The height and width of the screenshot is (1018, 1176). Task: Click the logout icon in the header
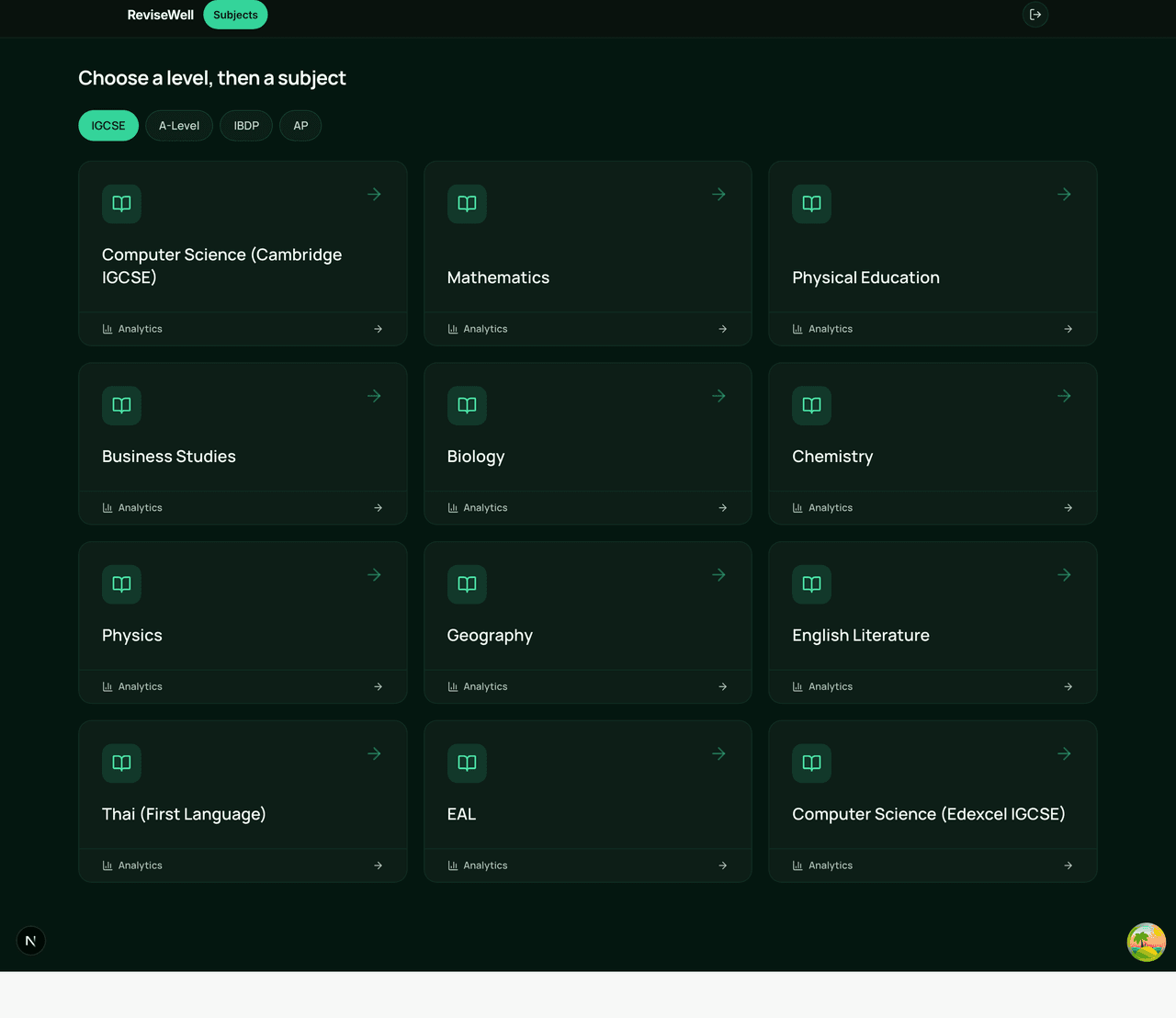[x=1035, y=15]
